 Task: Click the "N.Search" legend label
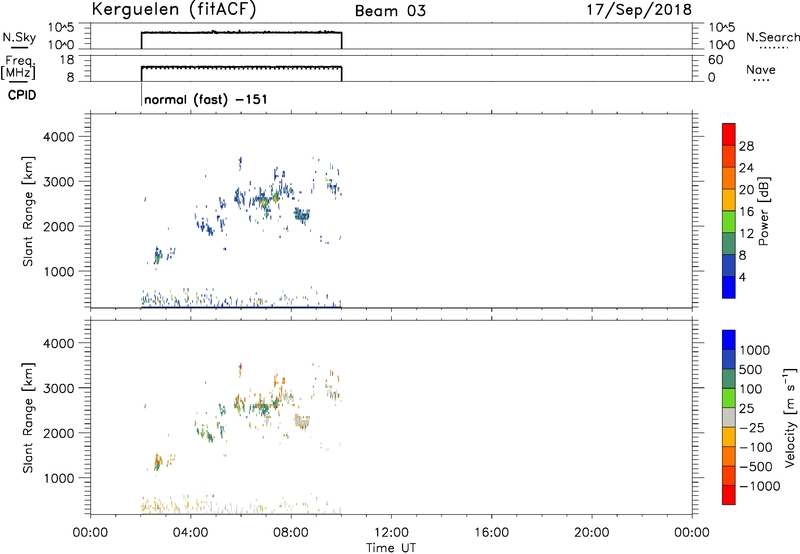(x=772, y=37)
